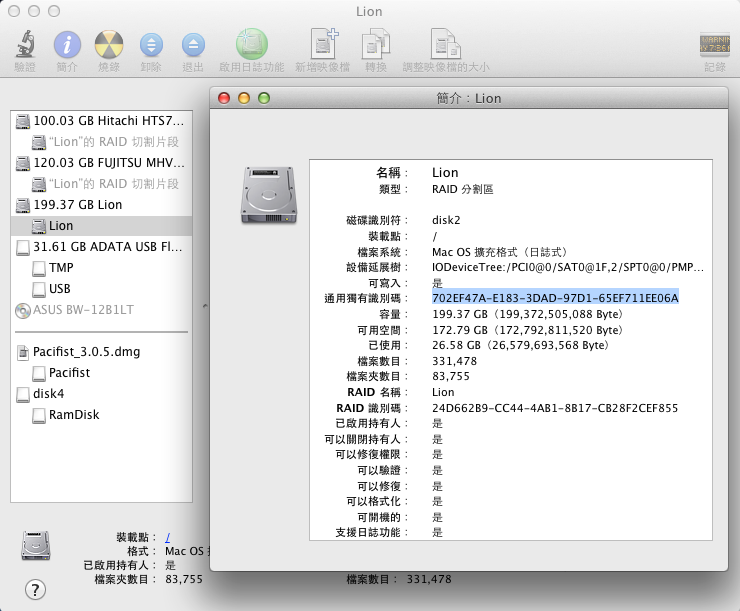Select 31.61 GB ADATA USB drive
The image size is (740, 611).
click(x=101, y=247)
